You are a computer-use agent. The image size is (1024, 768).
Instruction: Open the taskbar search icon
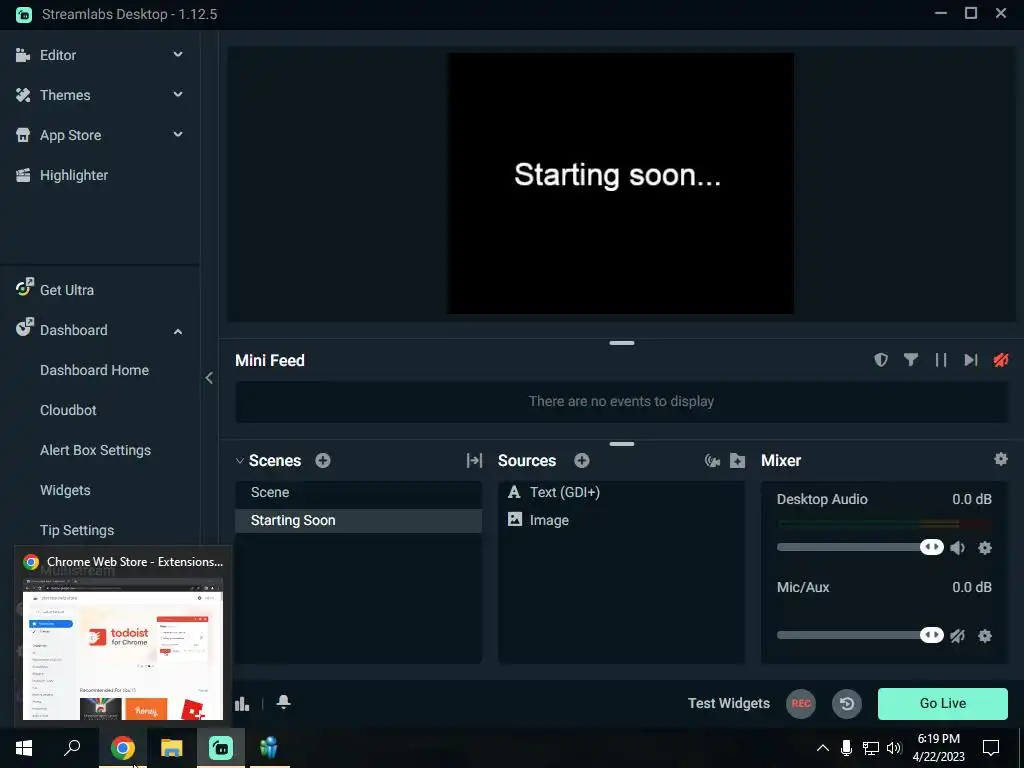[x=72, y=748]
